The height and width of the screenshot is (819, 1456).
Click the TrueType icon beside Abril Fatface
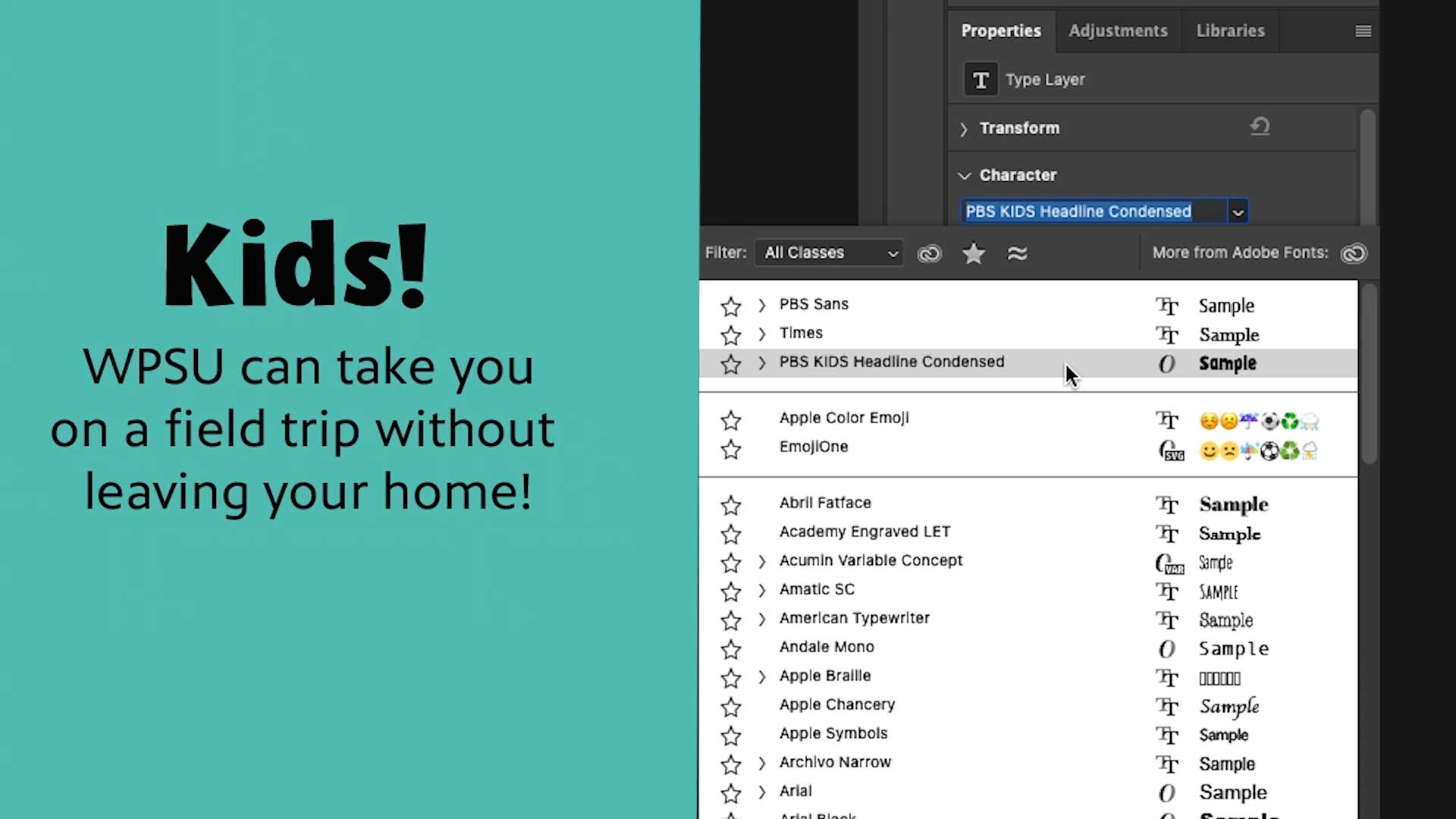[x=1167, y=505]
